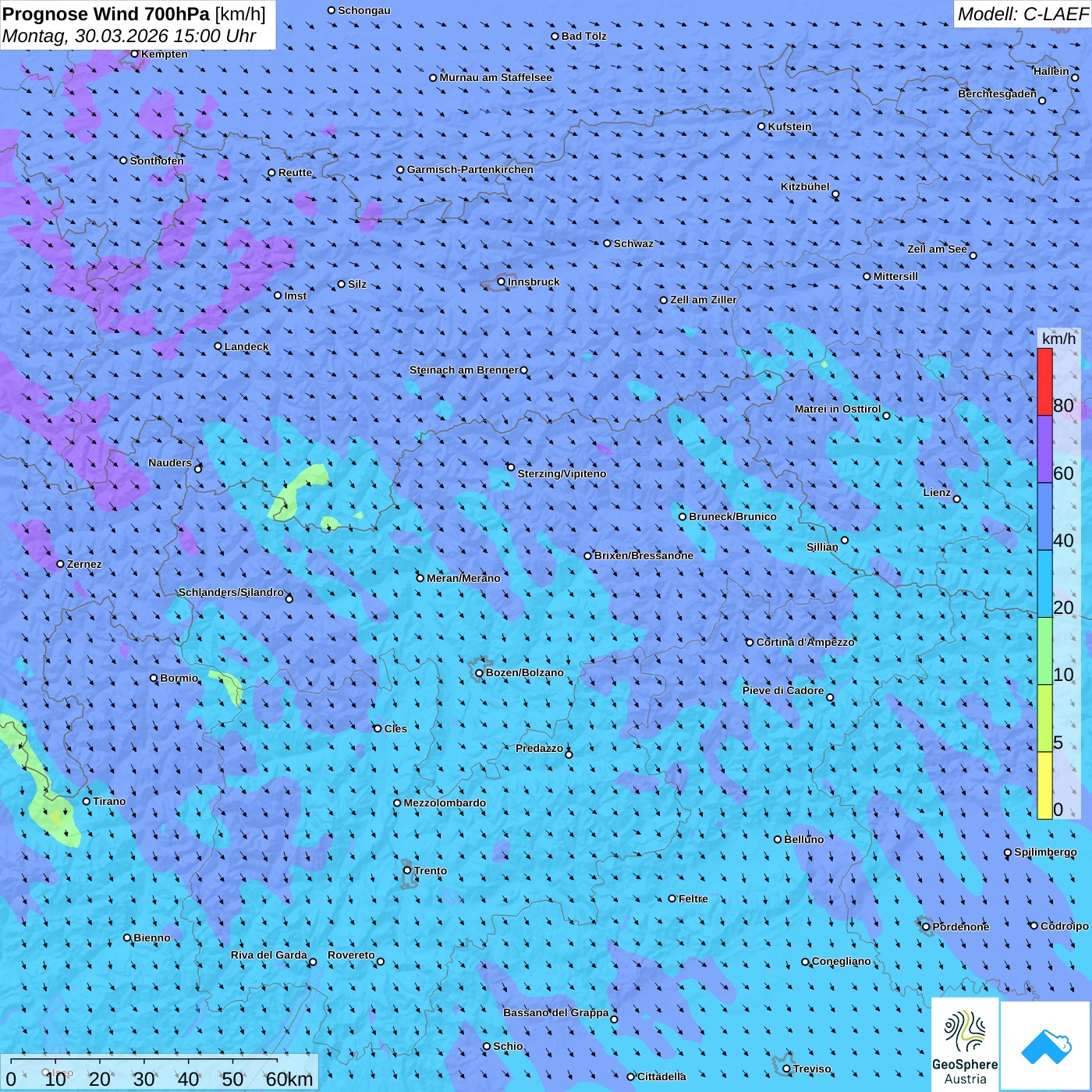Click the 'Prognose Wind 700hPa [km/h]' title
1092x1092 pixels.
pos(134,14)
